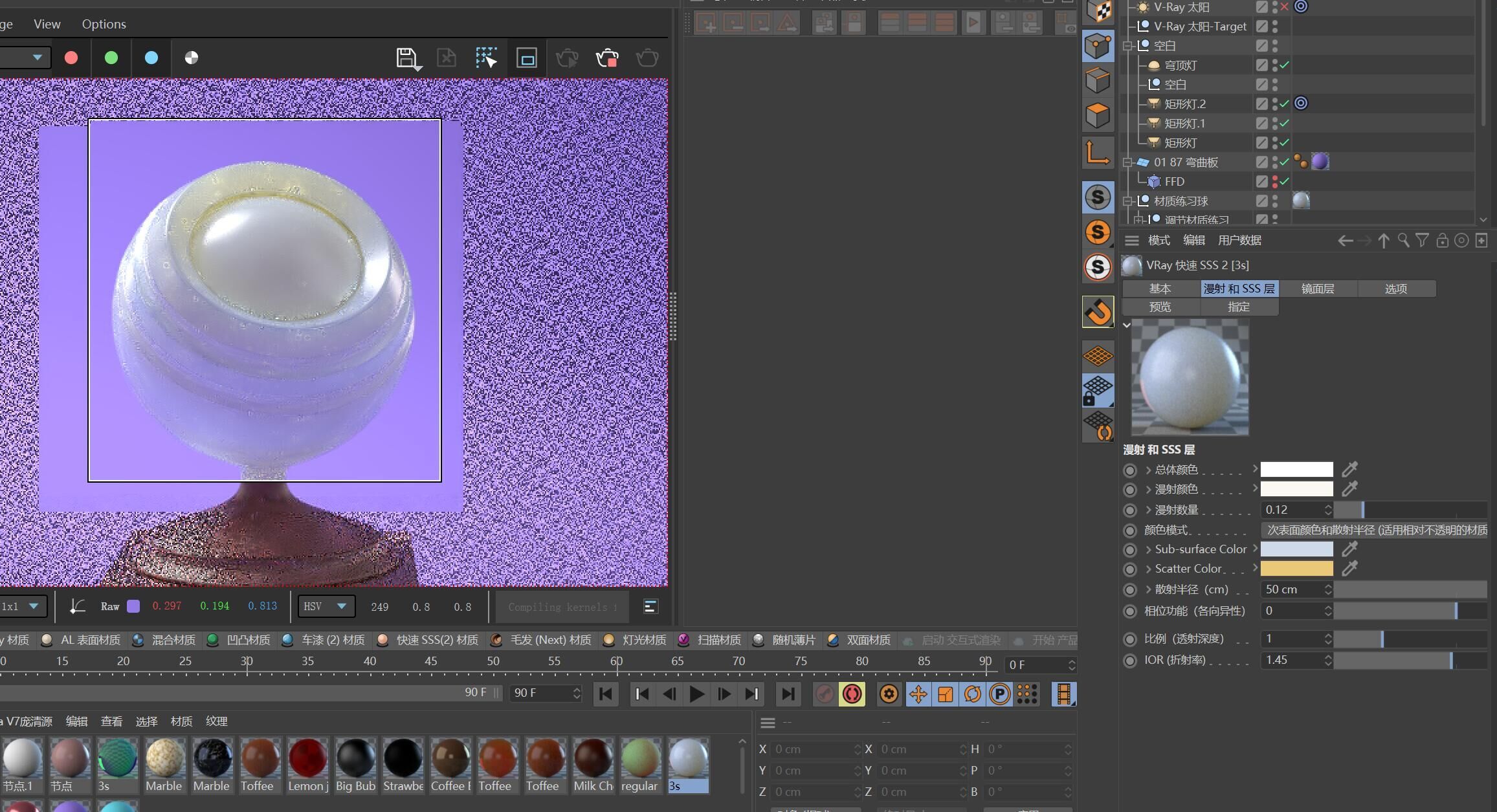Switch to the alpha channel icon
The height and width of the screenshot is (812, 1497).
click(192, 58)
